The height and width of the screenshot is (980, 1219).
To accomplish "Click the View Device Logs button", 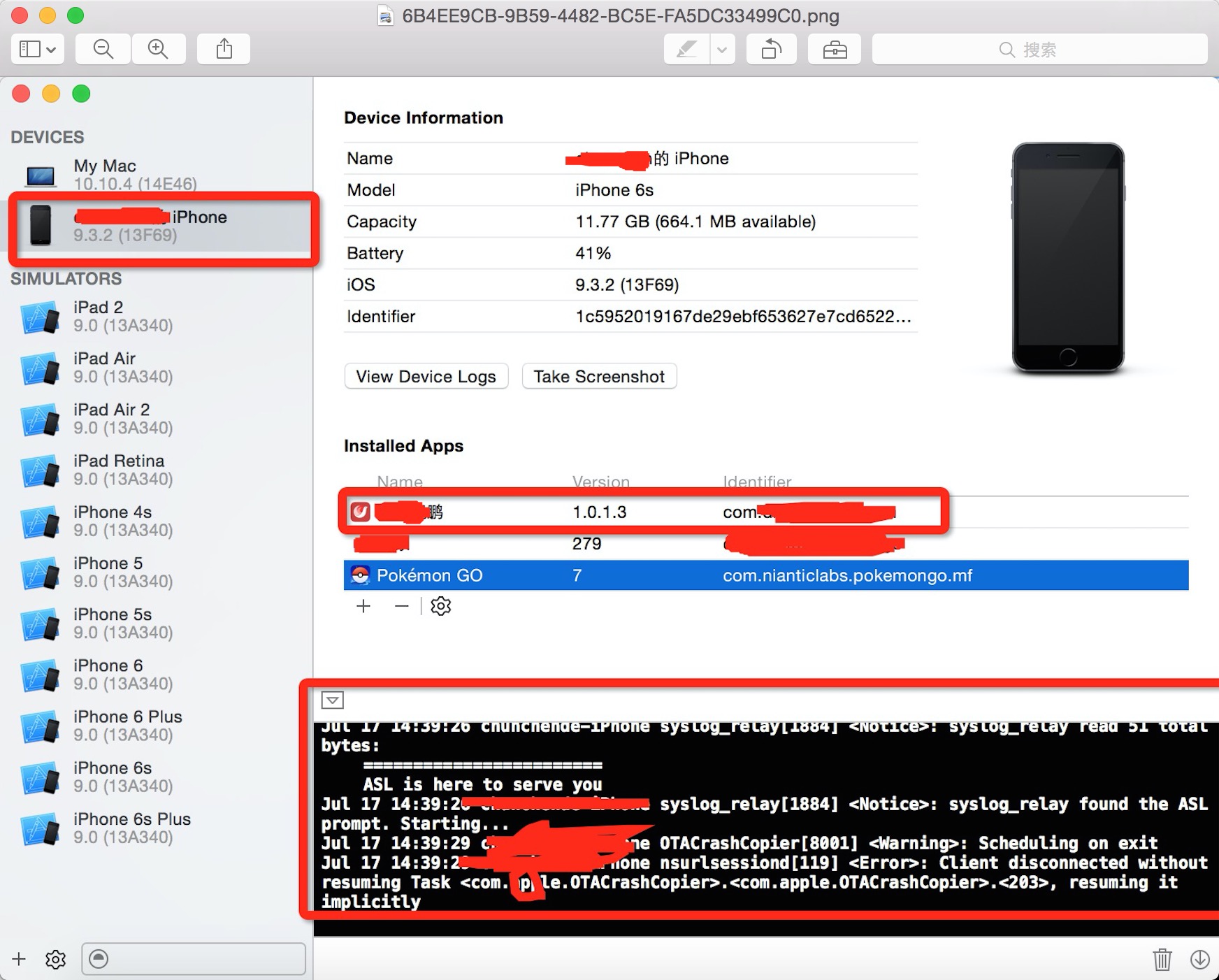I will [x=426, y=376].
